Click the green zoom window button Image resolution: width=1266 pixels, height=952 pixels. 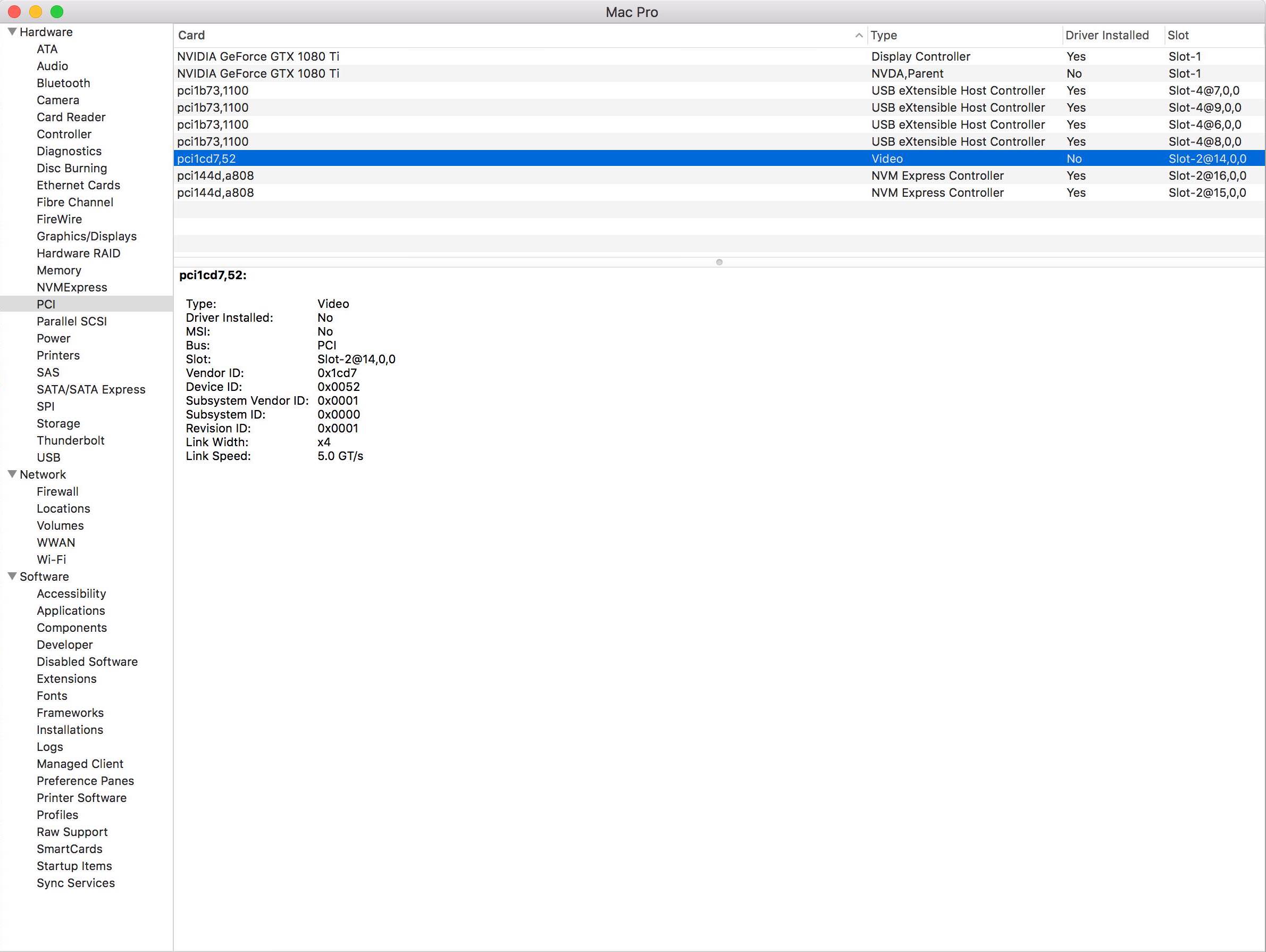(57, 12)
